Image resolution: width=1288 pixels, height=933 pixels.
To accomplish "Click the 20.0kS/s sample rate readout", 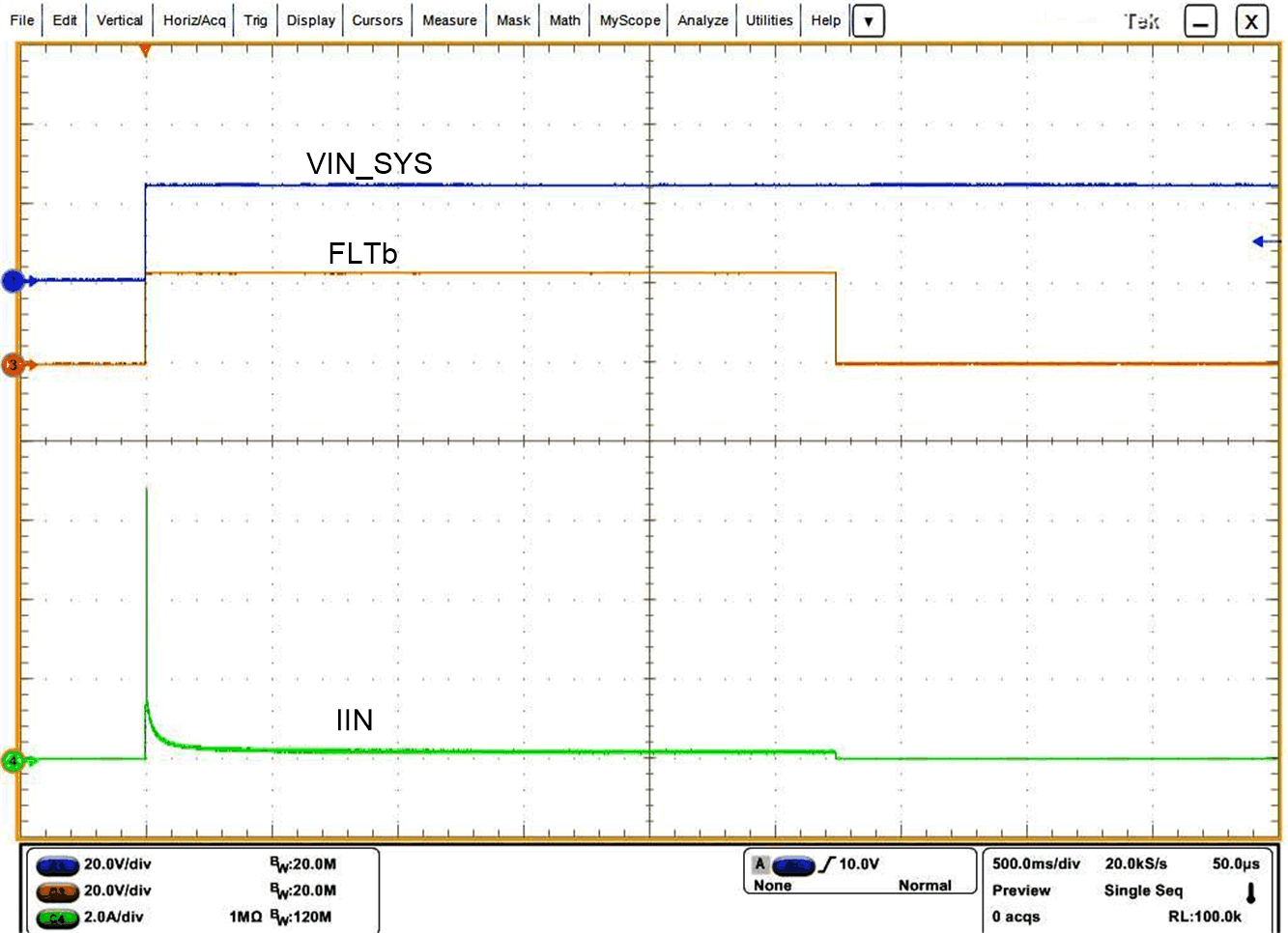I will (x=1136, y=864).
